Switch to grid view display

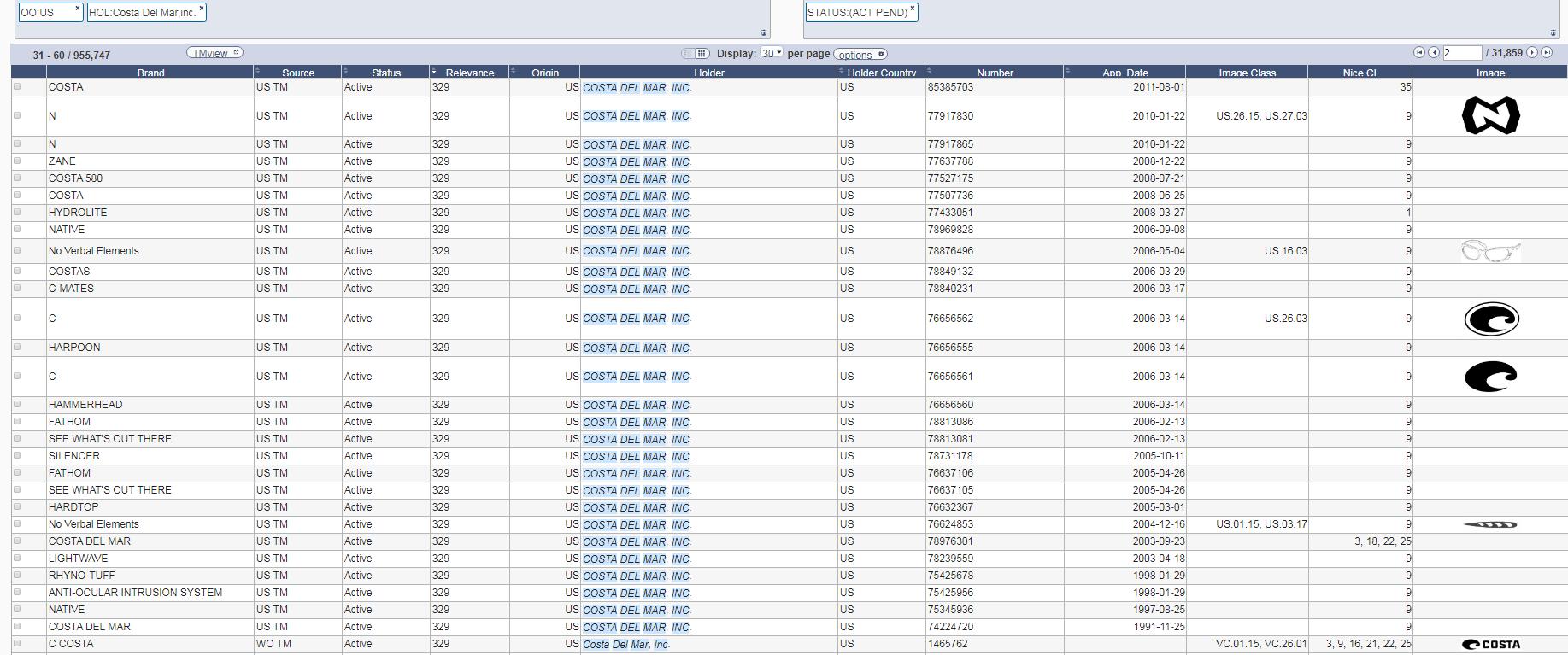[702, 54]
